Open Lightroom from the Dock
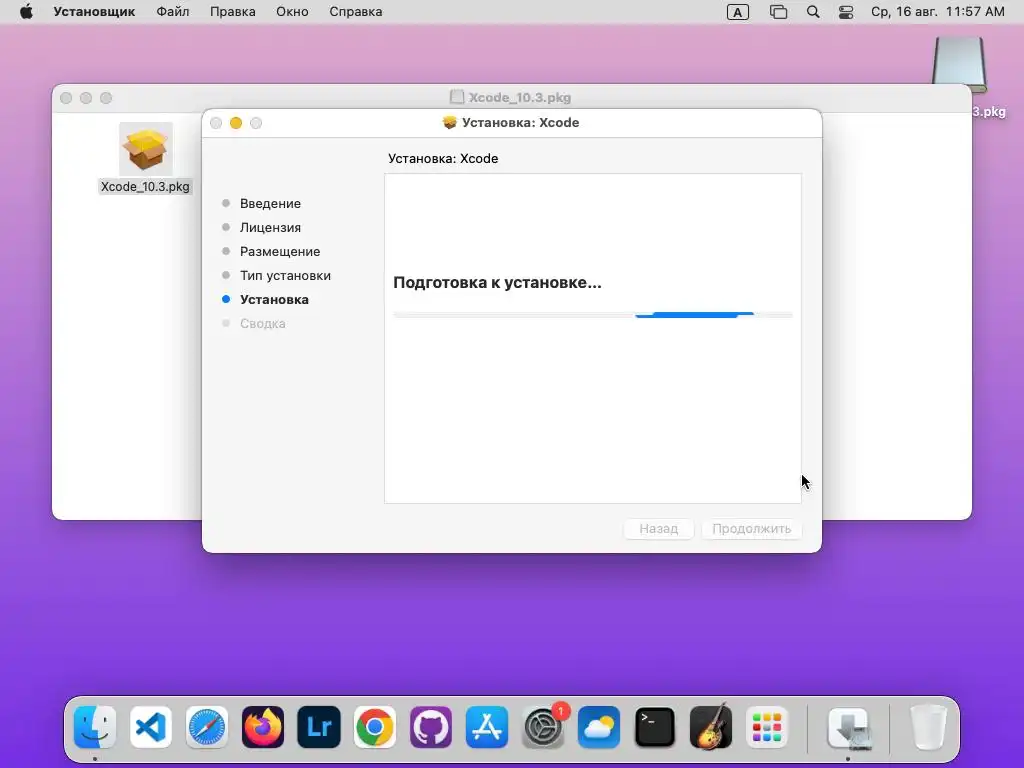Viewport: 1024px width, 768px height. click(319, 727)
